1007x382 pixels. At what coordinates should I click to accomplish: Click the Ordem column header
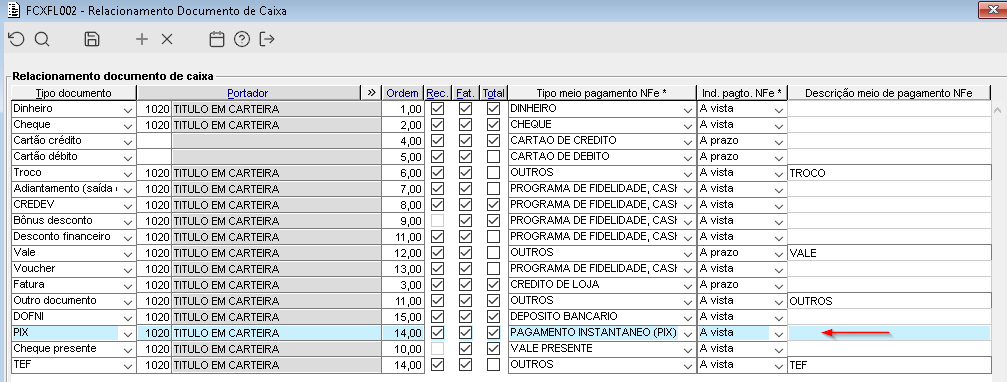pyautogui.click(x=403, y=93)
